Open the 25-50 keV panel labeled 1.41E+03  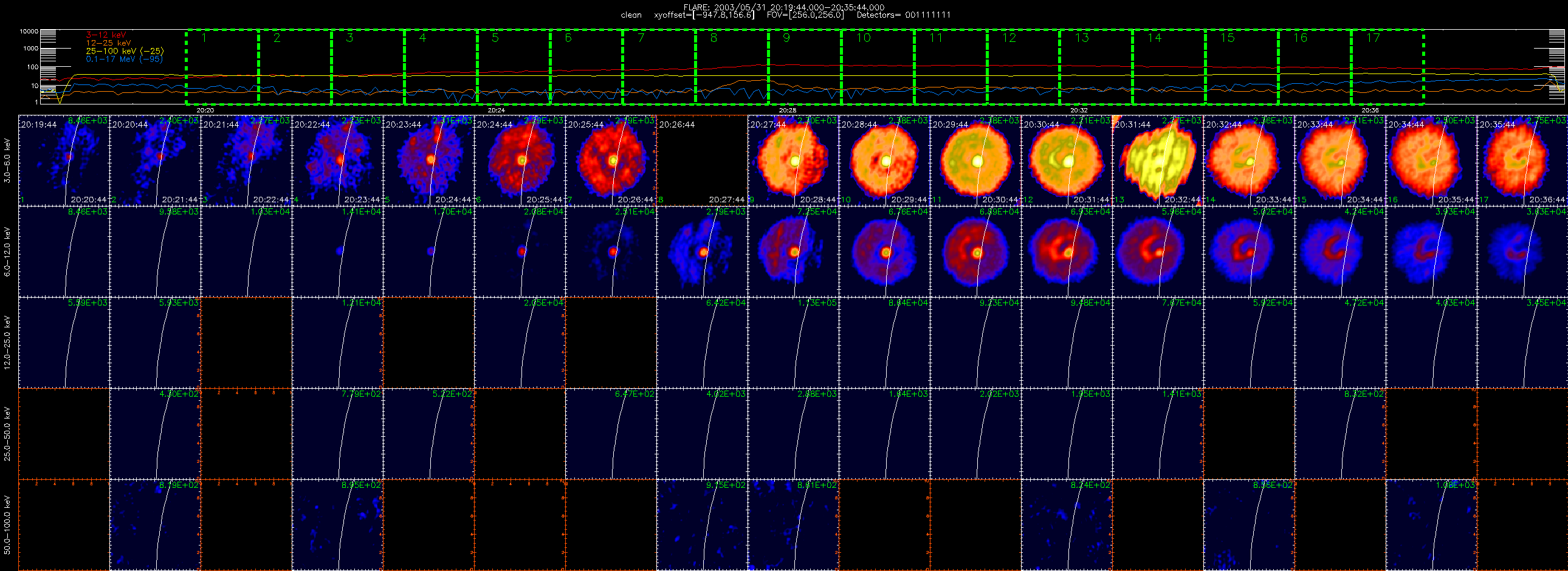1158,434
